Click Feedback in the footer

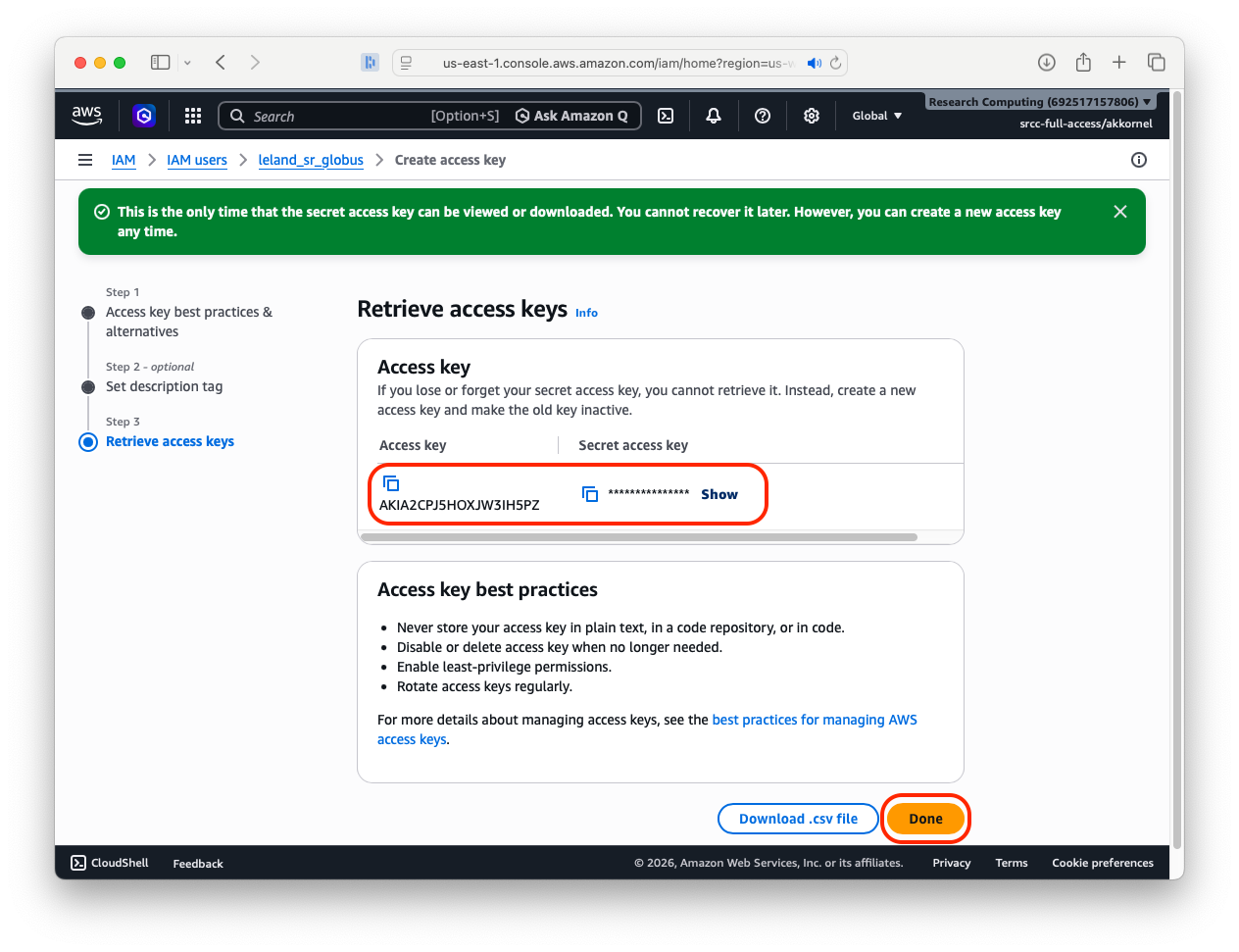(x=198, y=864)
